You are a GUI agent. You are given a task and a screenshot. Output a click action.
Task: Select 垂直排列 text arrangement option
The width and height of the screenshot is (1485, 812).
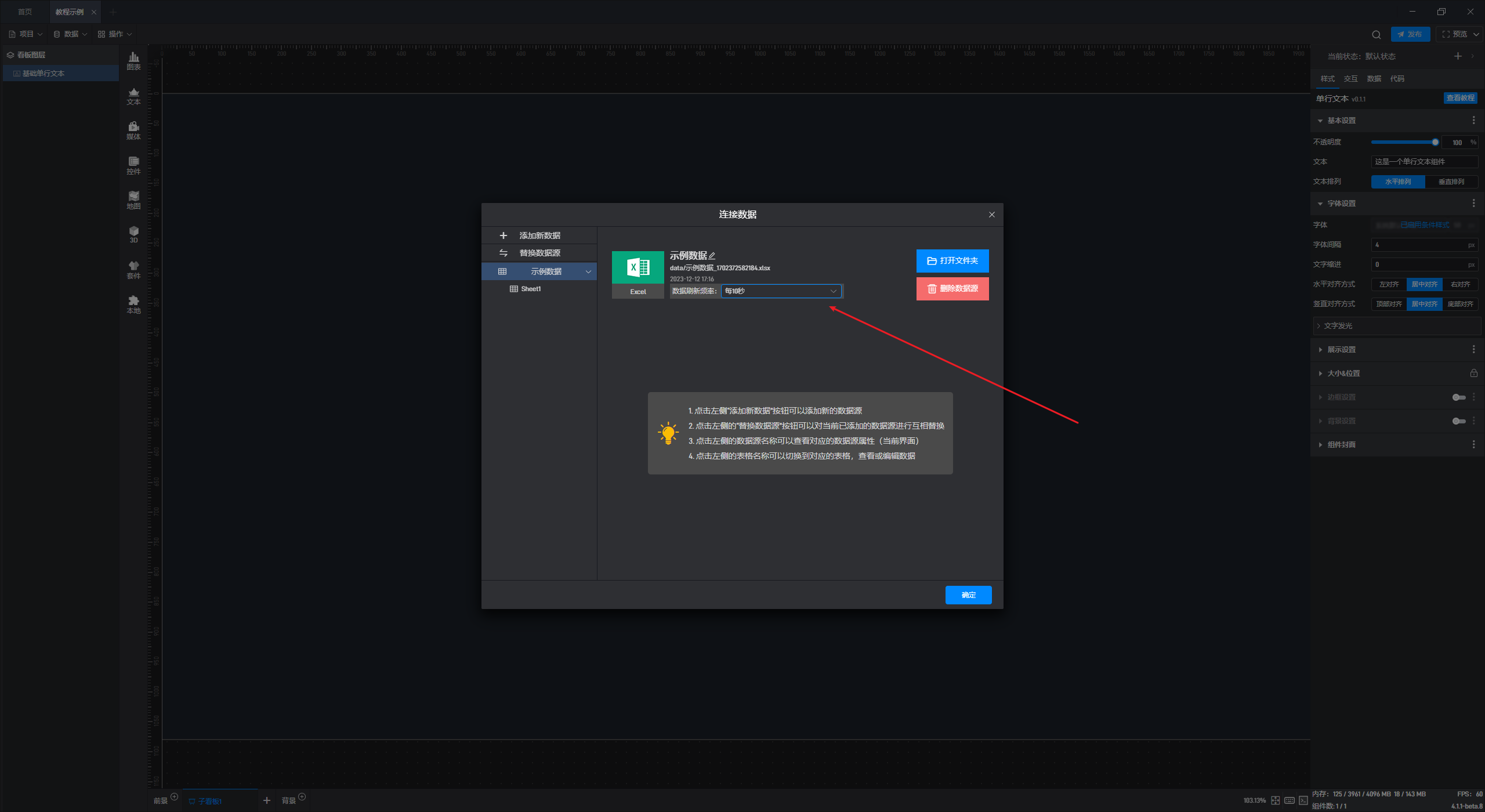click(x=1451, y=182)
